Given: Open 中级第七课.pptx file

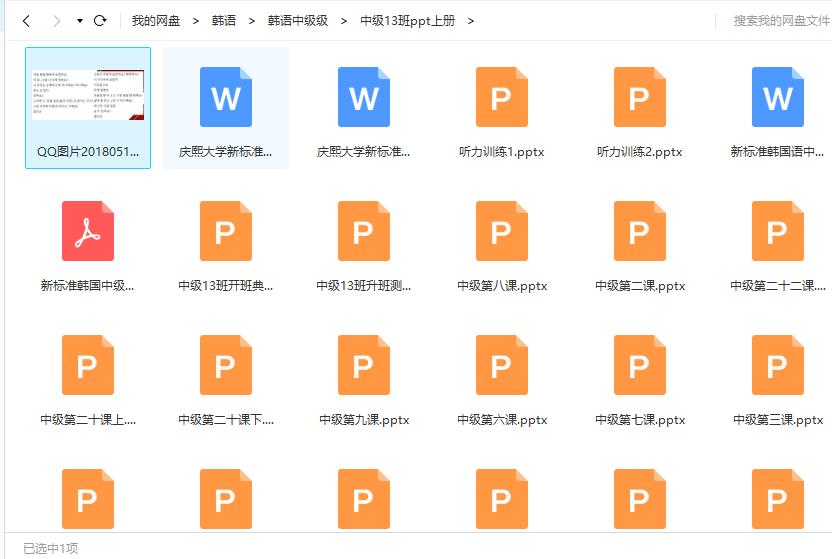Looking at the screenshot, I should tap(639, 365).
